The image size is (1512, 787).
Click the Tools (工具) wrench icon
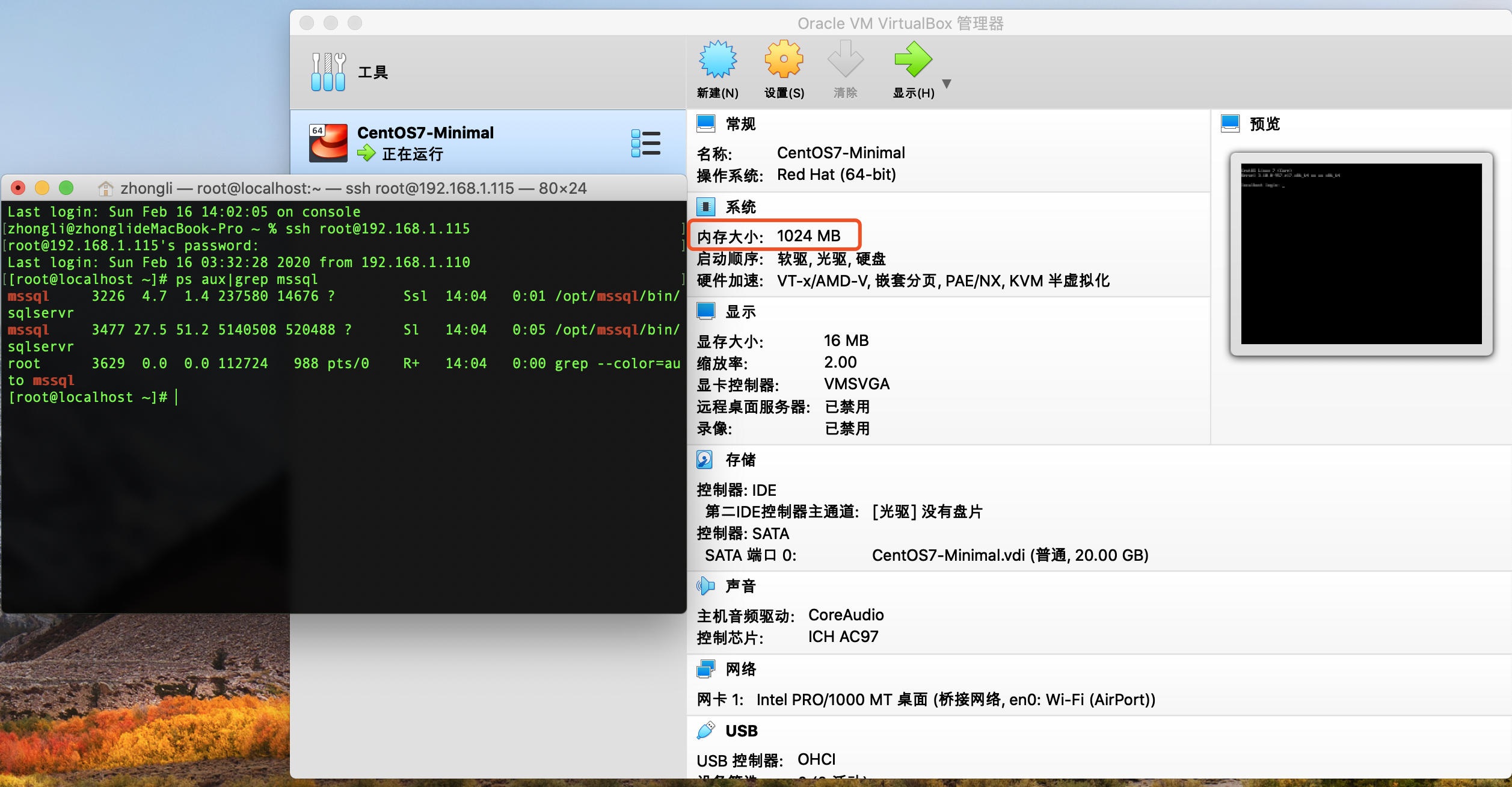tap(328, 72)
